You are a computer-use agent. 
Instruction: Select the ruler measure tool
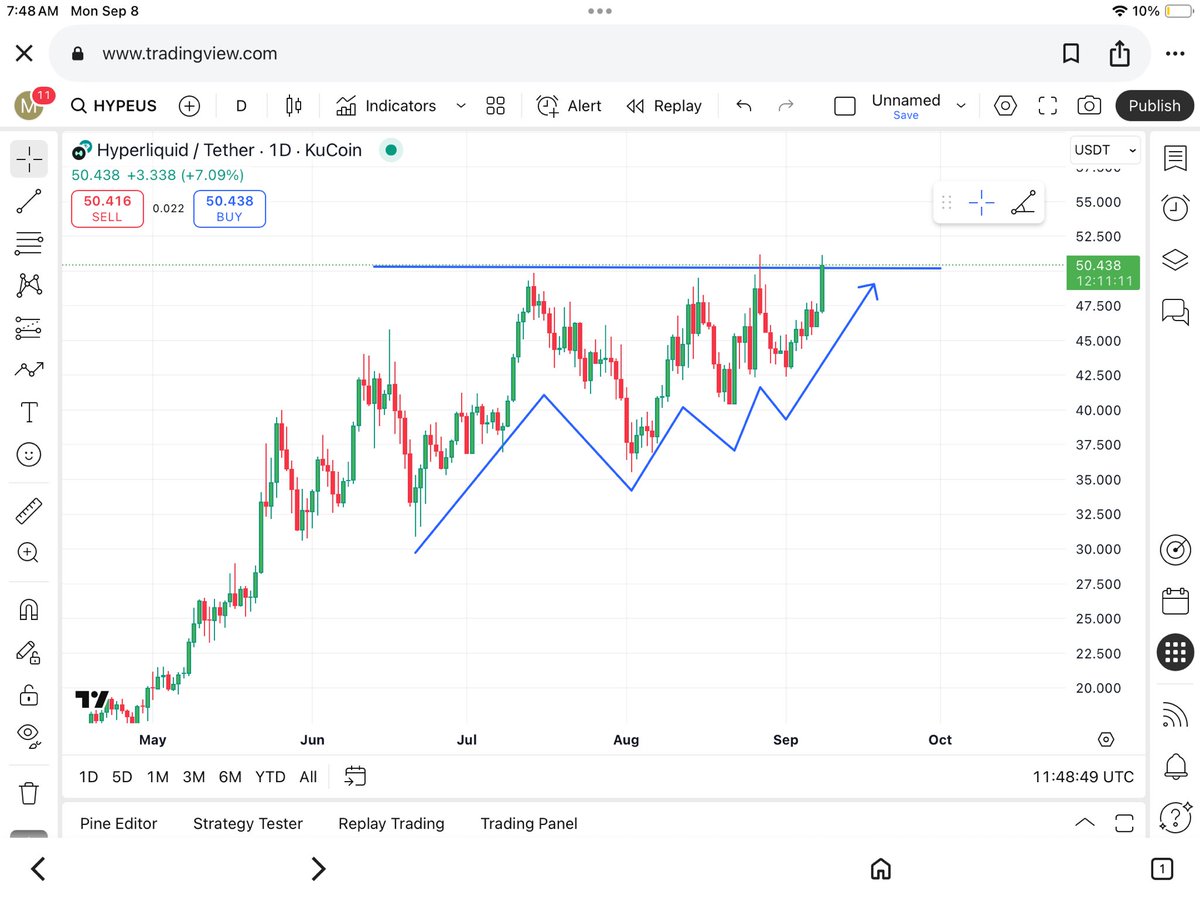point(29,512)
